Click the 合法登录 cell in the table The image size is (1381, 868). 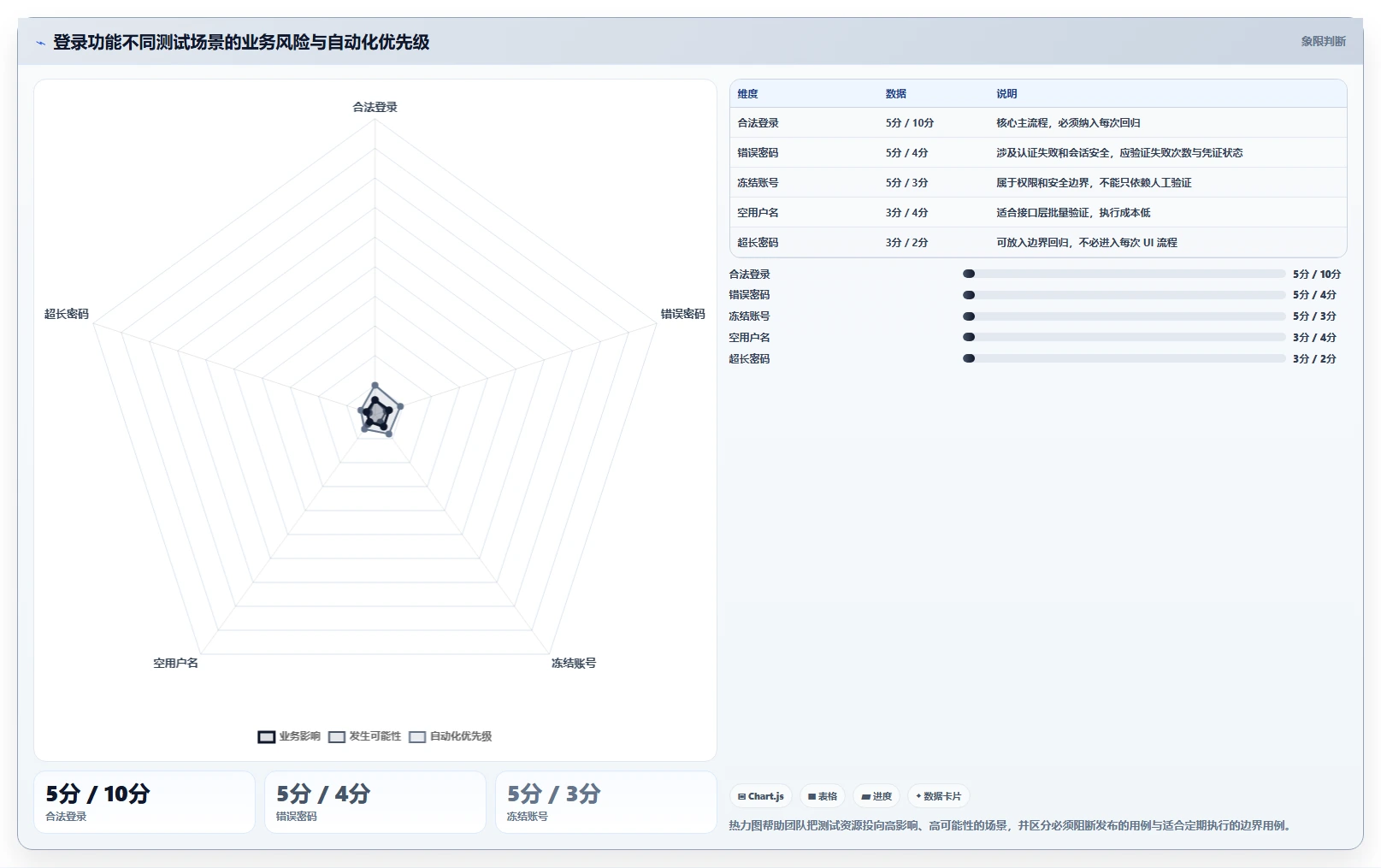coord(758,123)
